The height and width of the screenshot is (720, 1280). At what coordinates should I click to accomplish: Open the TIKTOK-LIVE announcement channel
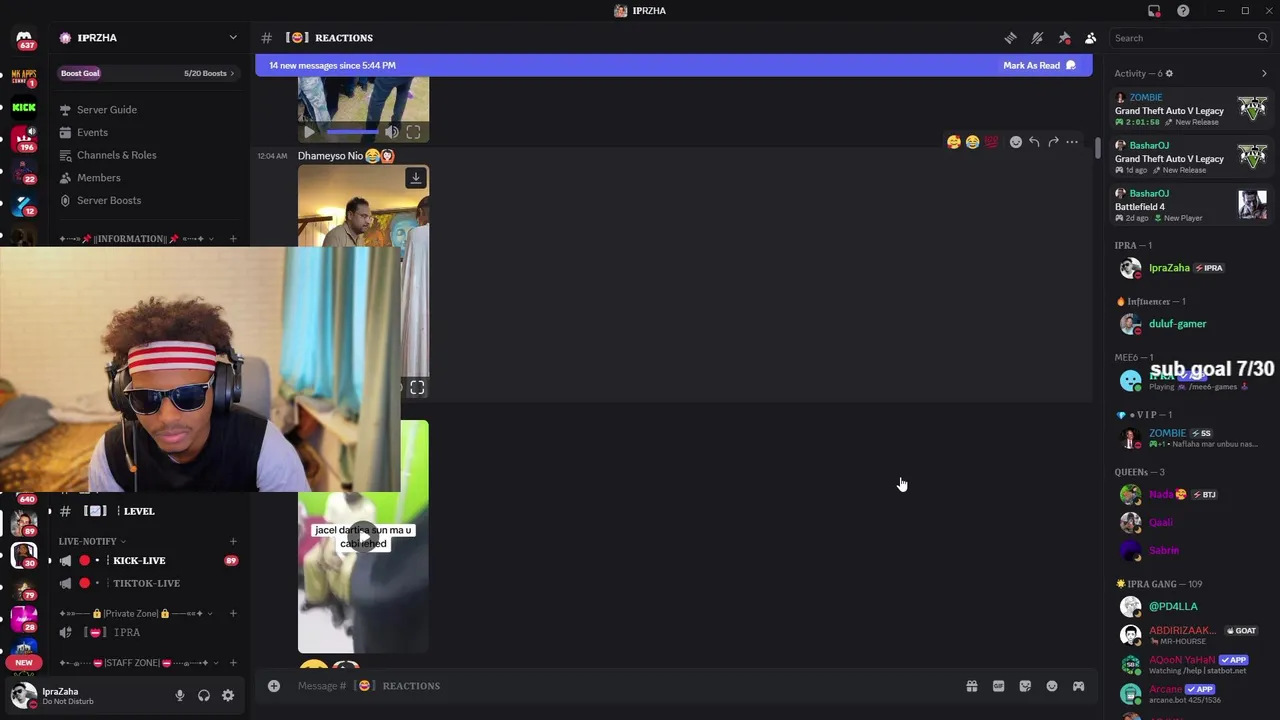[x=148, y=583]
